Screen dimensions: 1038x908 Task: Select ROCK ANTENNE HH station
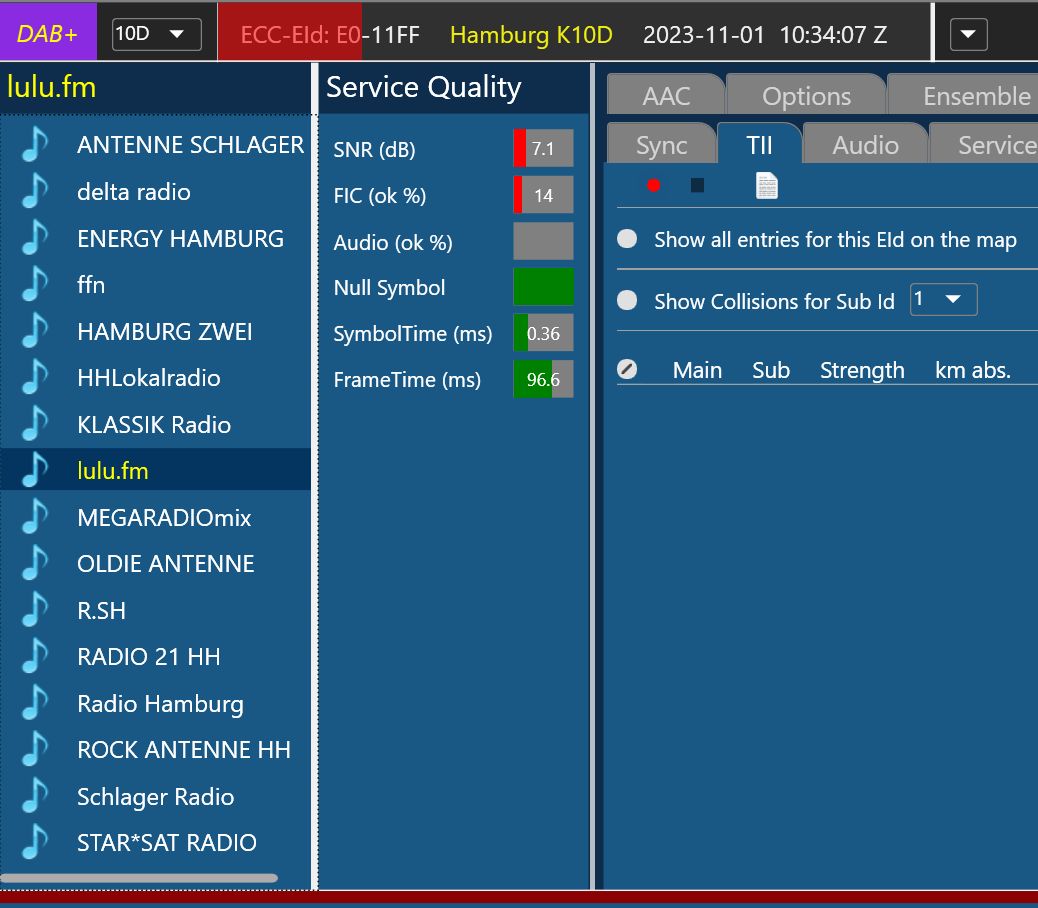click(183, 750)
